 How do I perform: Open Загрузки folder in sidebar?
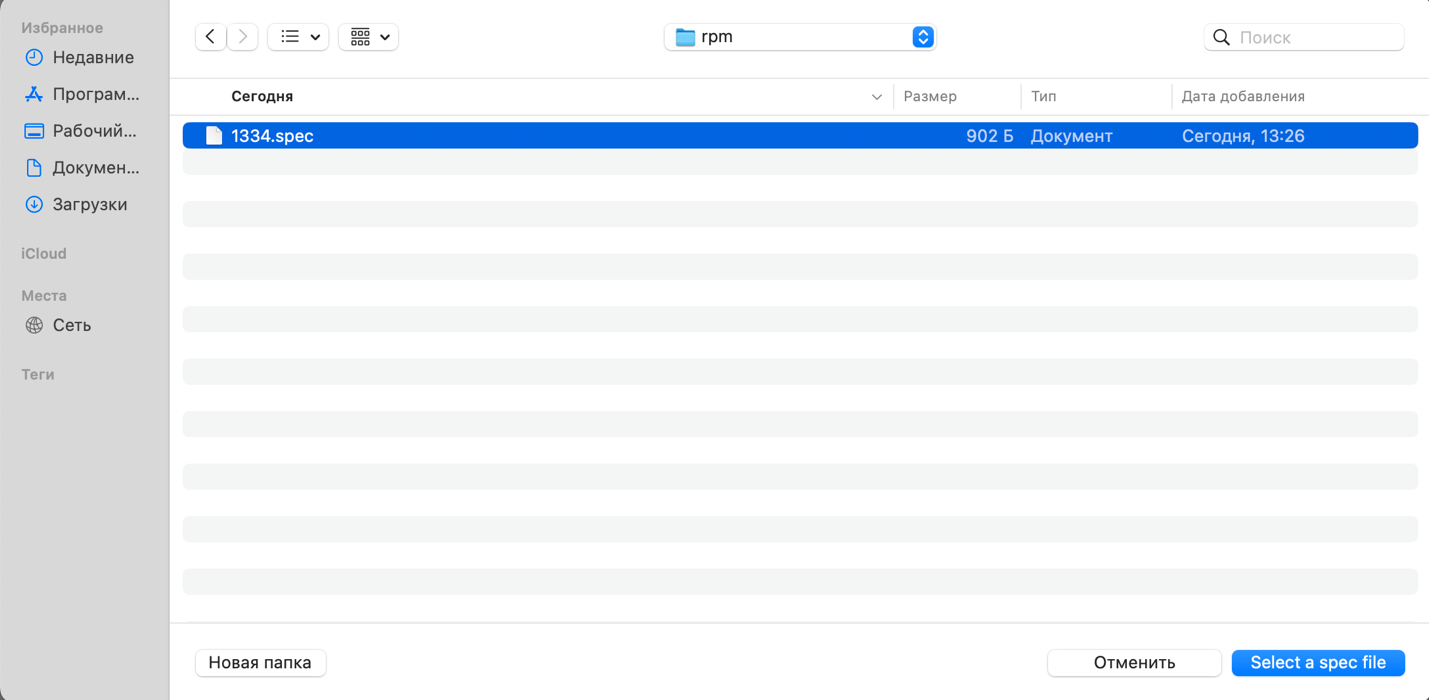tap(89, 204)
